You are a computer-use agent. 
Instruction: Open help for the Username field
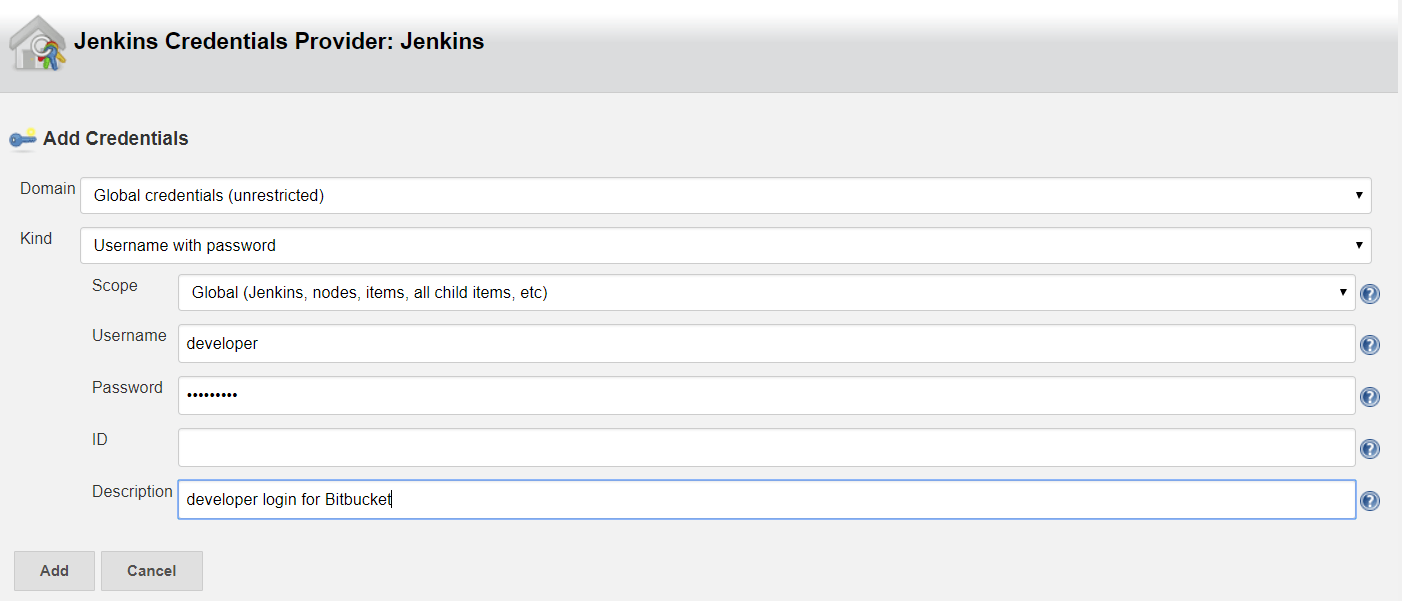[x=1370, y=345]
